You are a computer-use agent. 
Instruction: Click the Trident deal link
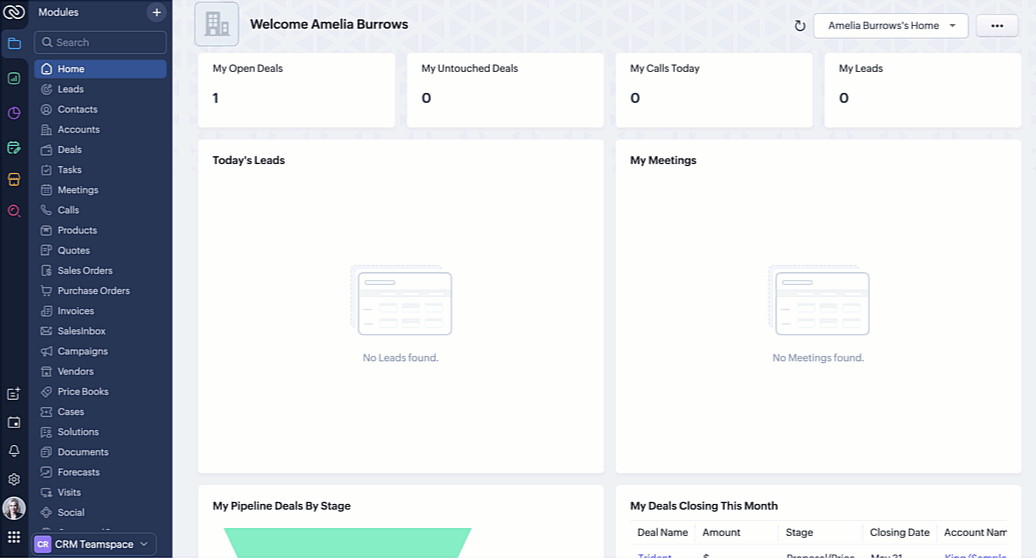(654, 555)
